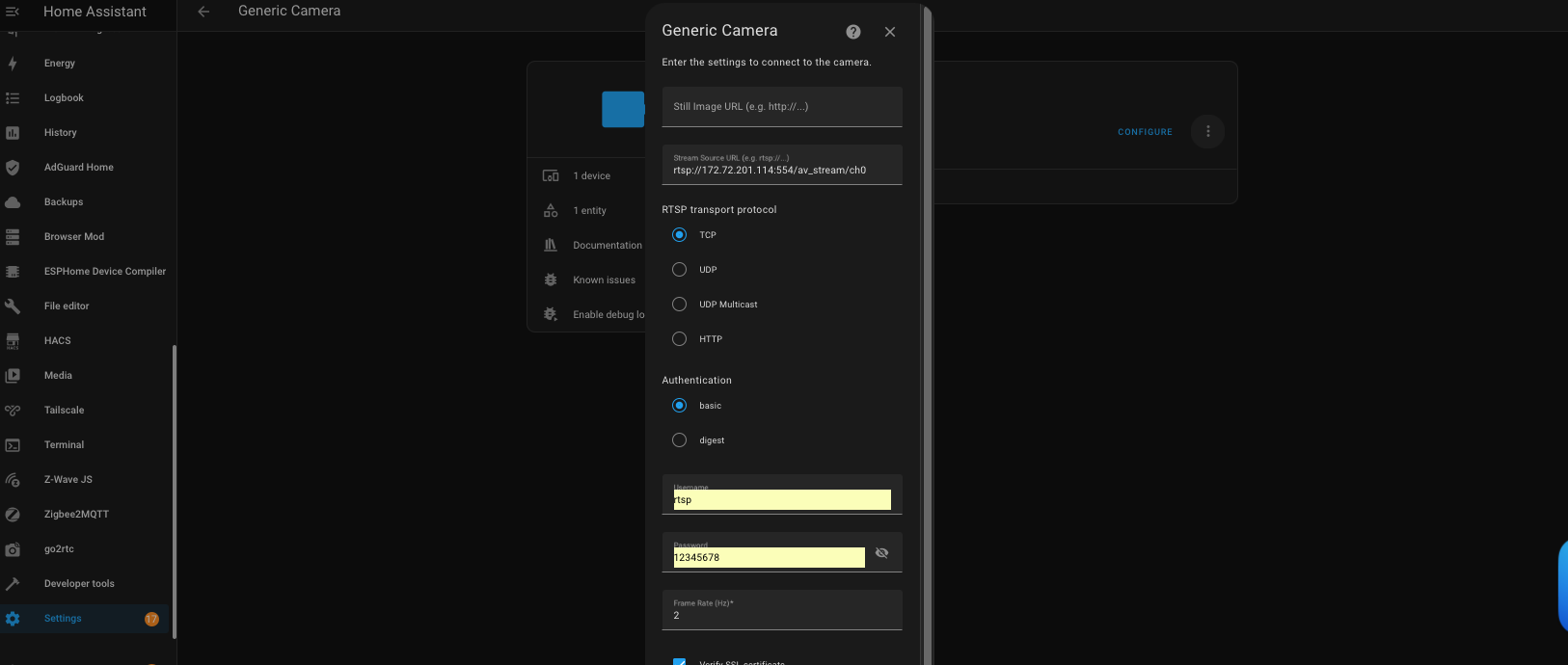
Task: Open Energy in the sidebar
Action: [x=60, y=64]
